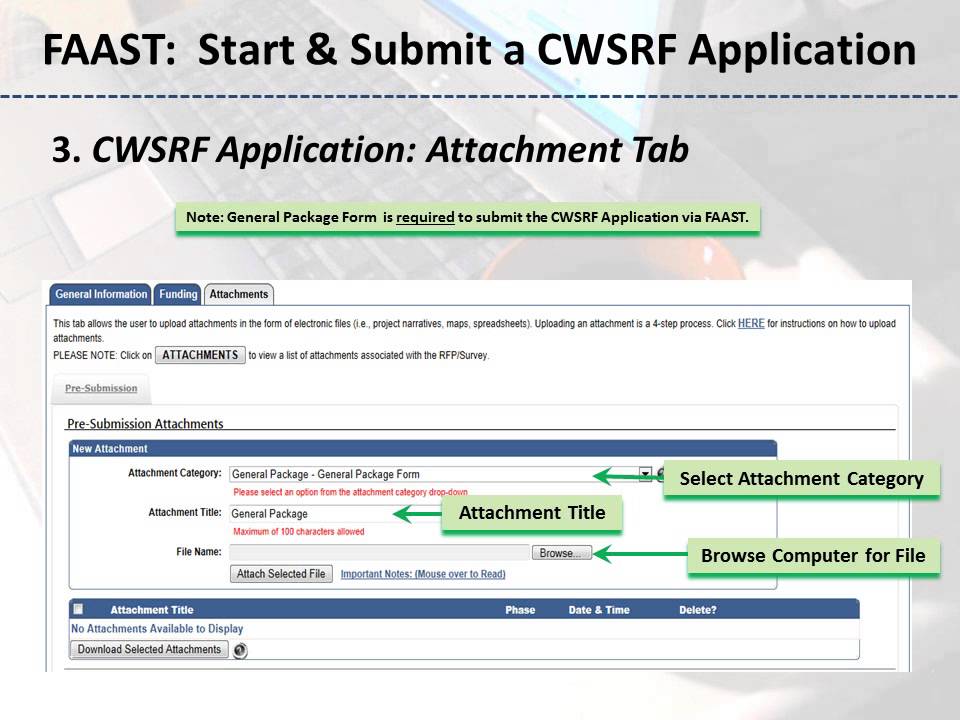Click the Delete? column header

697,610
